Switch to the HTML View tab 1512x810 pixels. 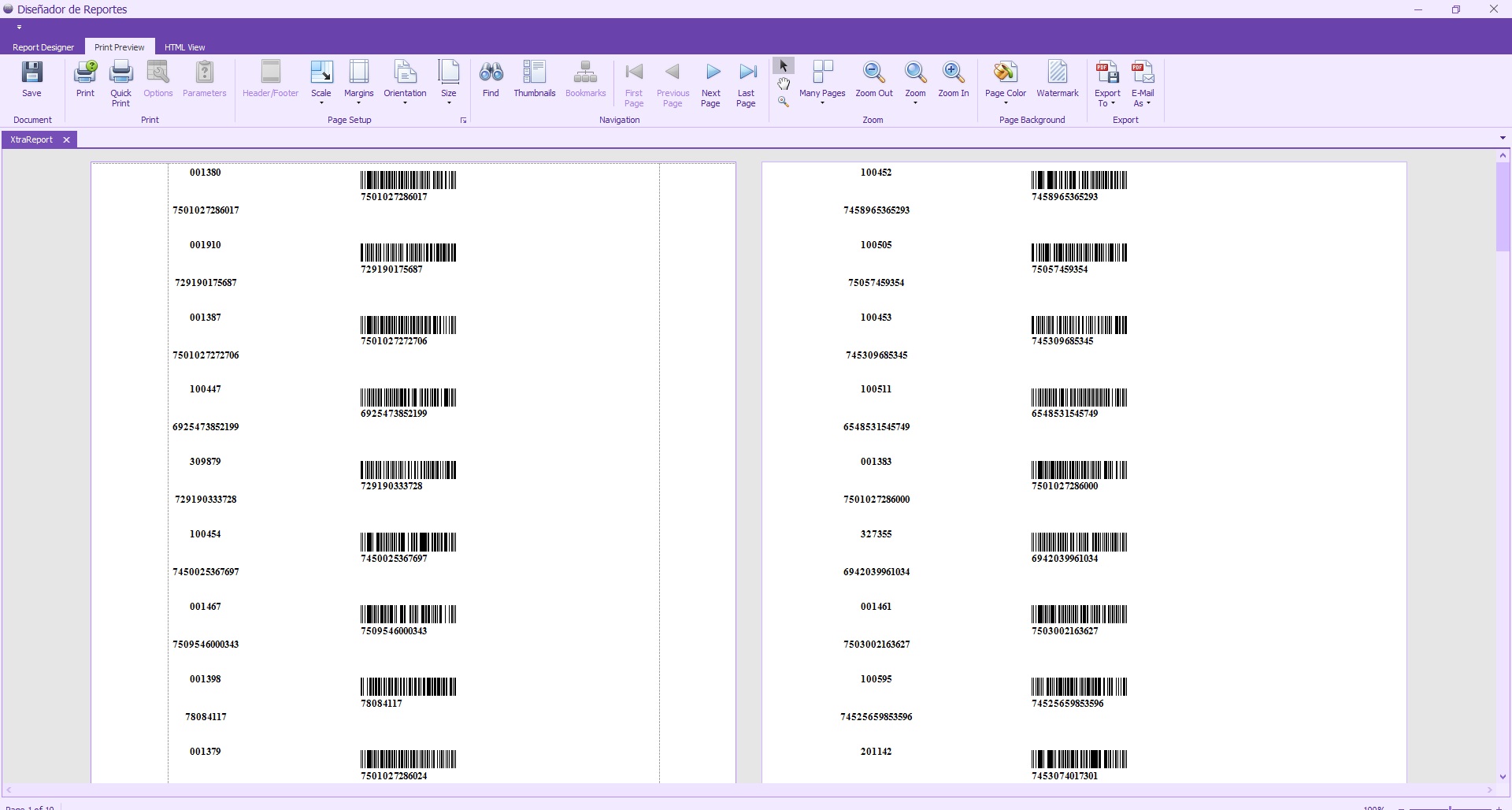(x=185, y=47)
